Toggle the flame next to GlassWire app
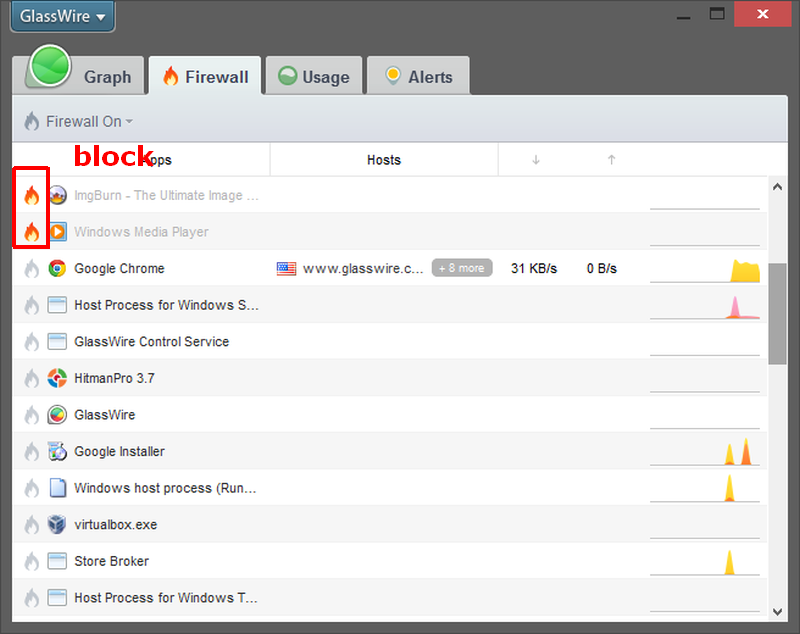This screenshot has height=634, width=800. tap(32, 415)
